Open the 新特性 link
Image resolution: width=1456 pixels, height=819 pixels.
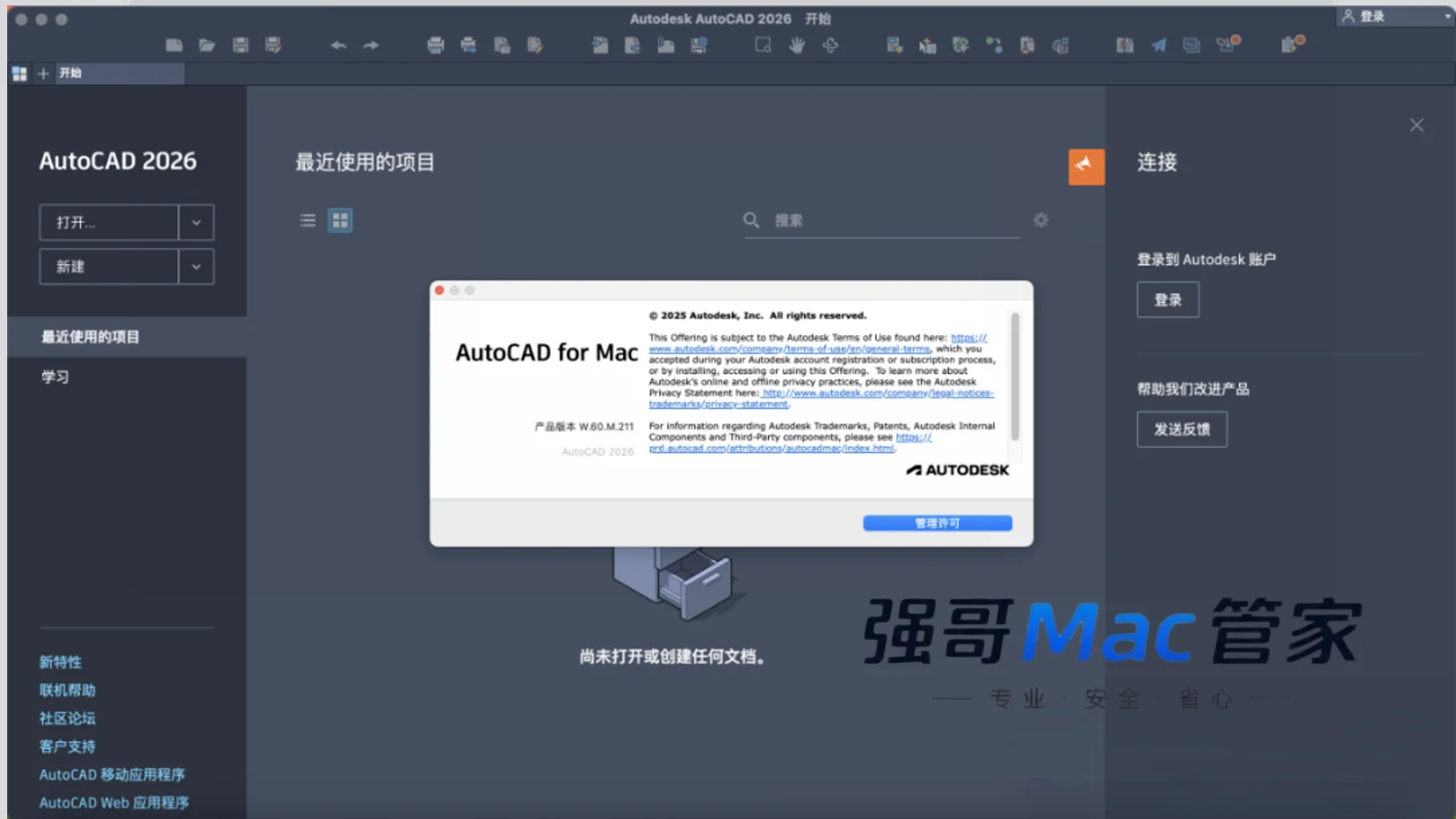pos(60,662)
